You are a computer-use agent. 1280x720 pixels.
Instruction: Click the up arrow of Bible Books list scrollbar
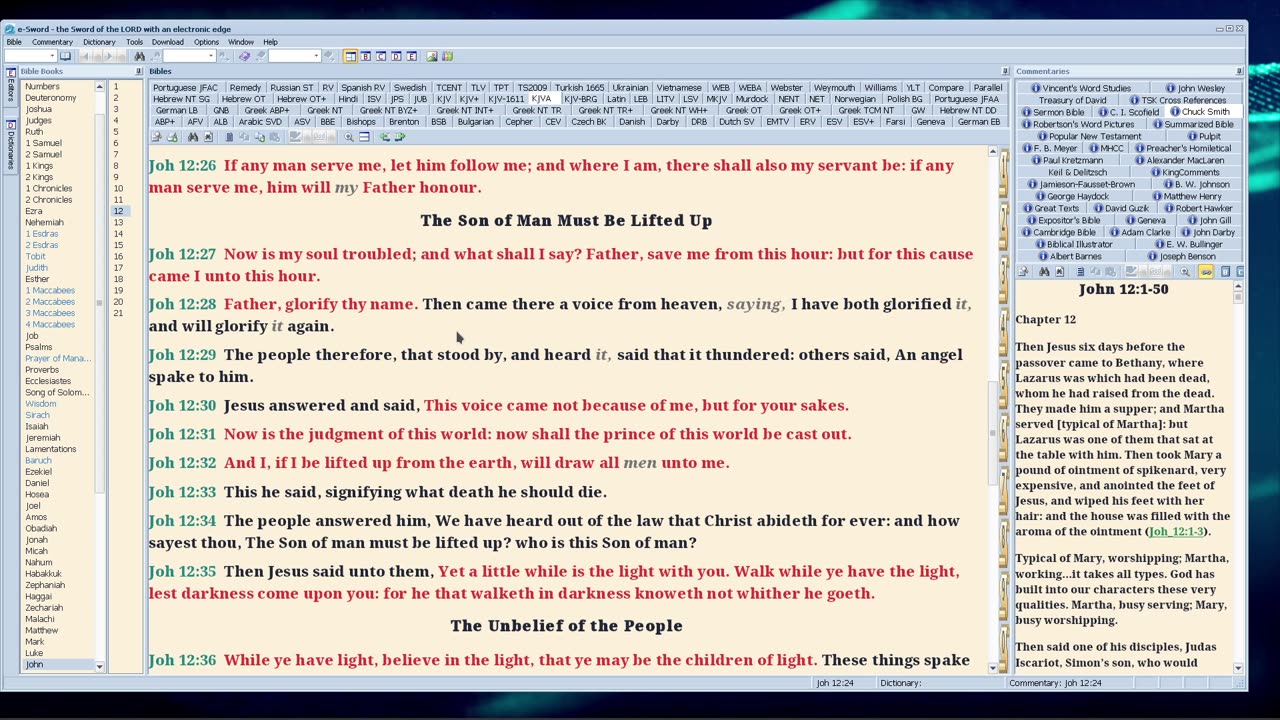click(x=99, y=87)
